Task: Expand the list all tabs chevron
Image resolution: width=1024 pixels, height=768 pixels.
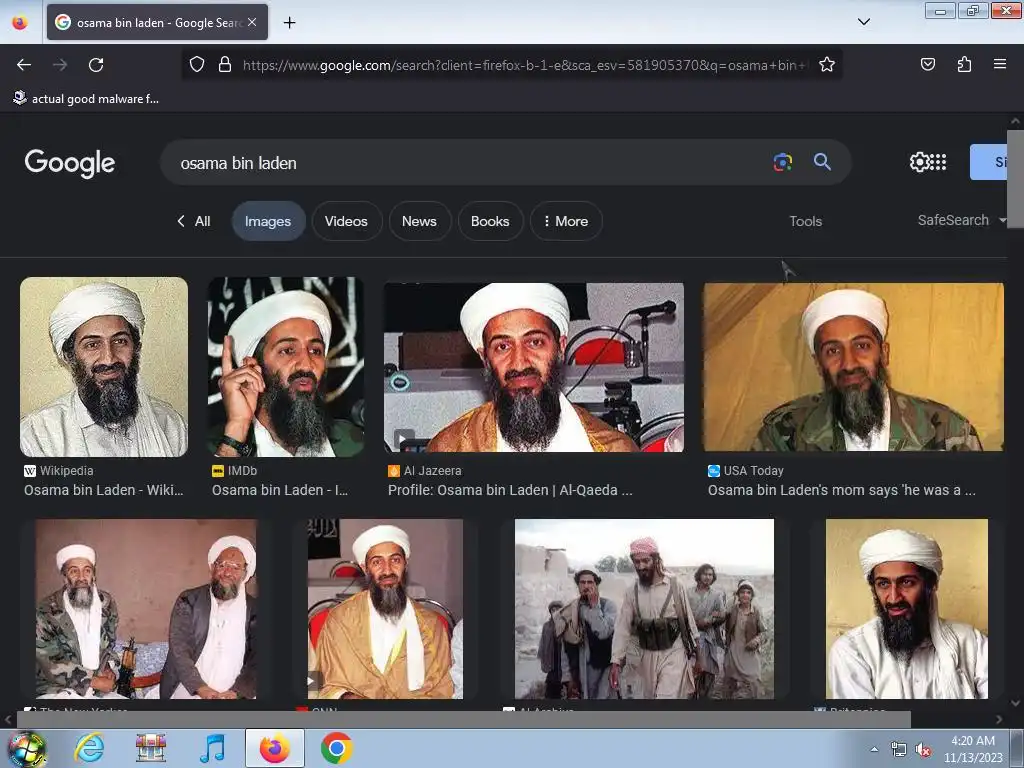Action: (863, 22)
